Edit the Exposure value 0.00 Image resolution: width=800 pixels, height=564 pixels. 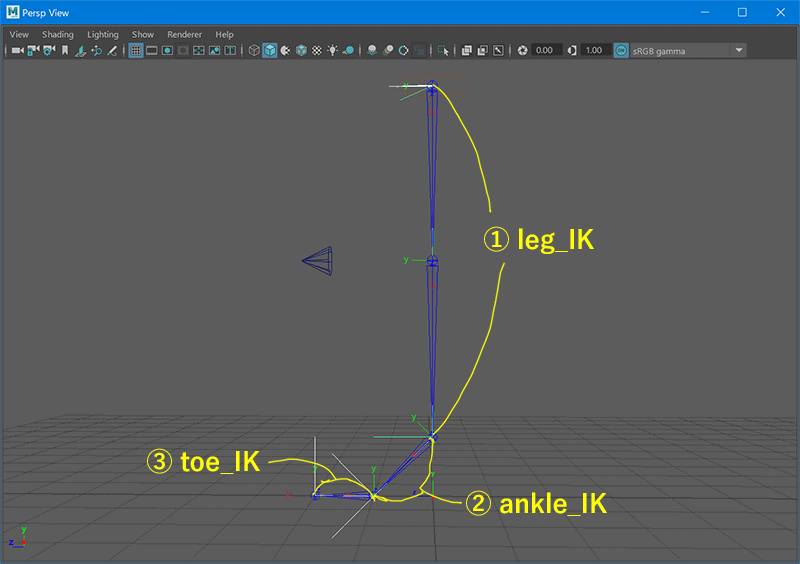545,51
